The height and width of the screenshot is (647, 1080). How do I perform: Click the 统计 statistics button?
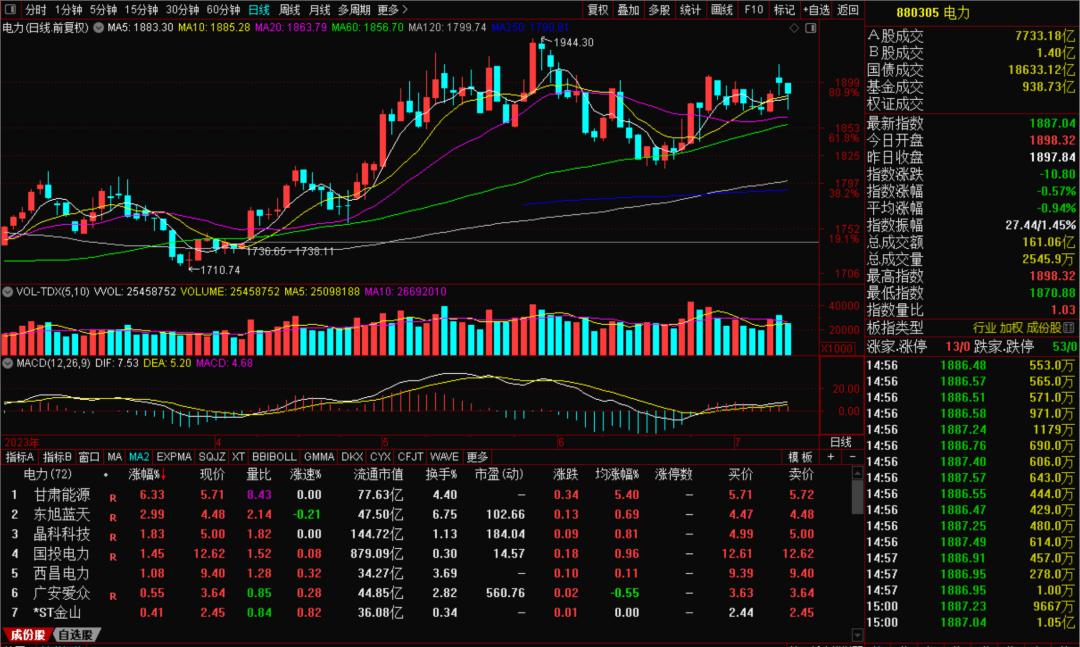(x=690, y=10)
